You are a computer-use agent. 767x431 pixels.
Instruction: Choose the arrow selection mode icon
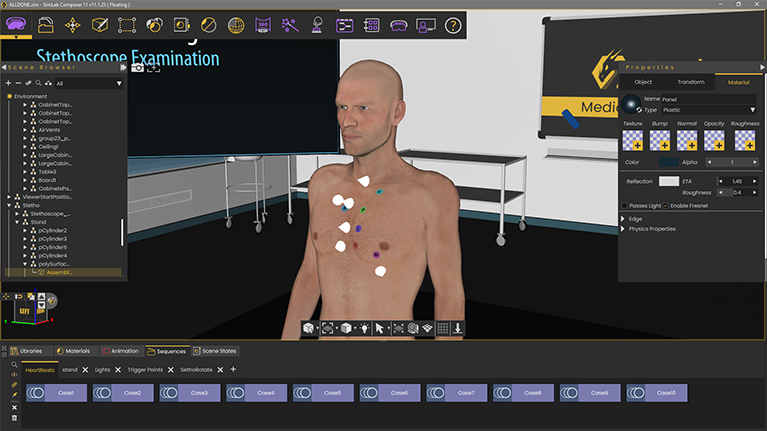(379, 328)
